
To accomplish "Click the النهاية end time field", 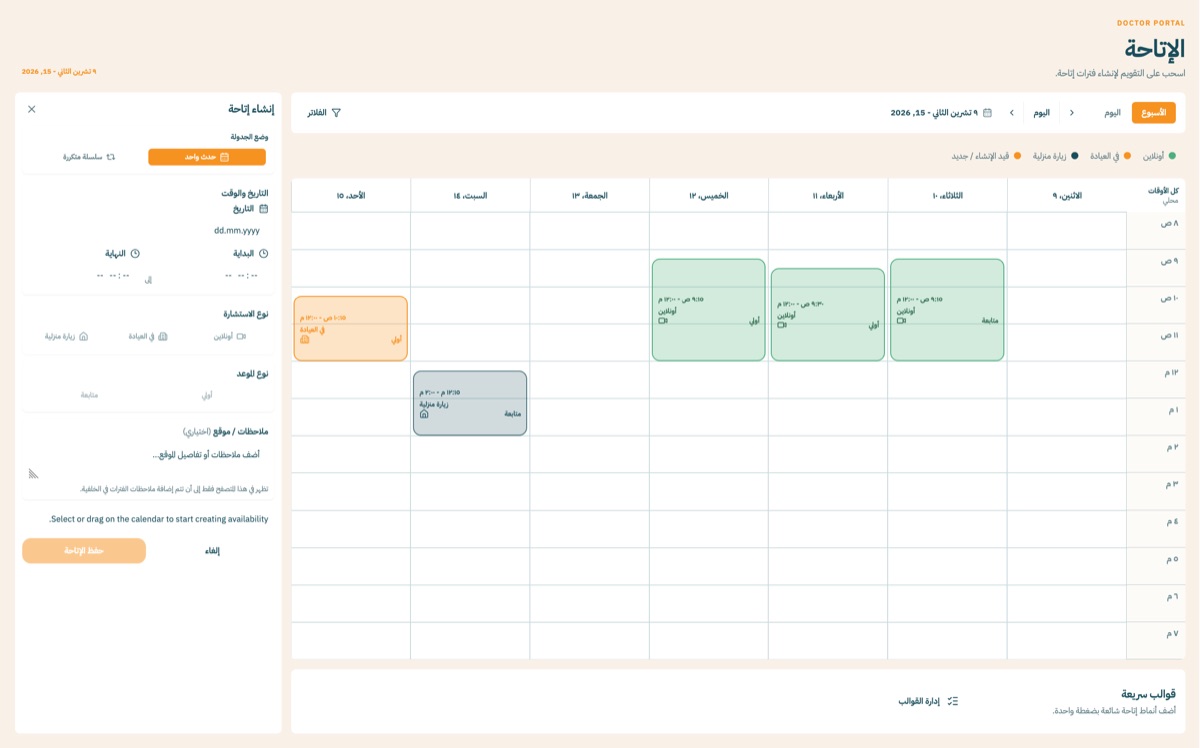I will coord(86,275).
